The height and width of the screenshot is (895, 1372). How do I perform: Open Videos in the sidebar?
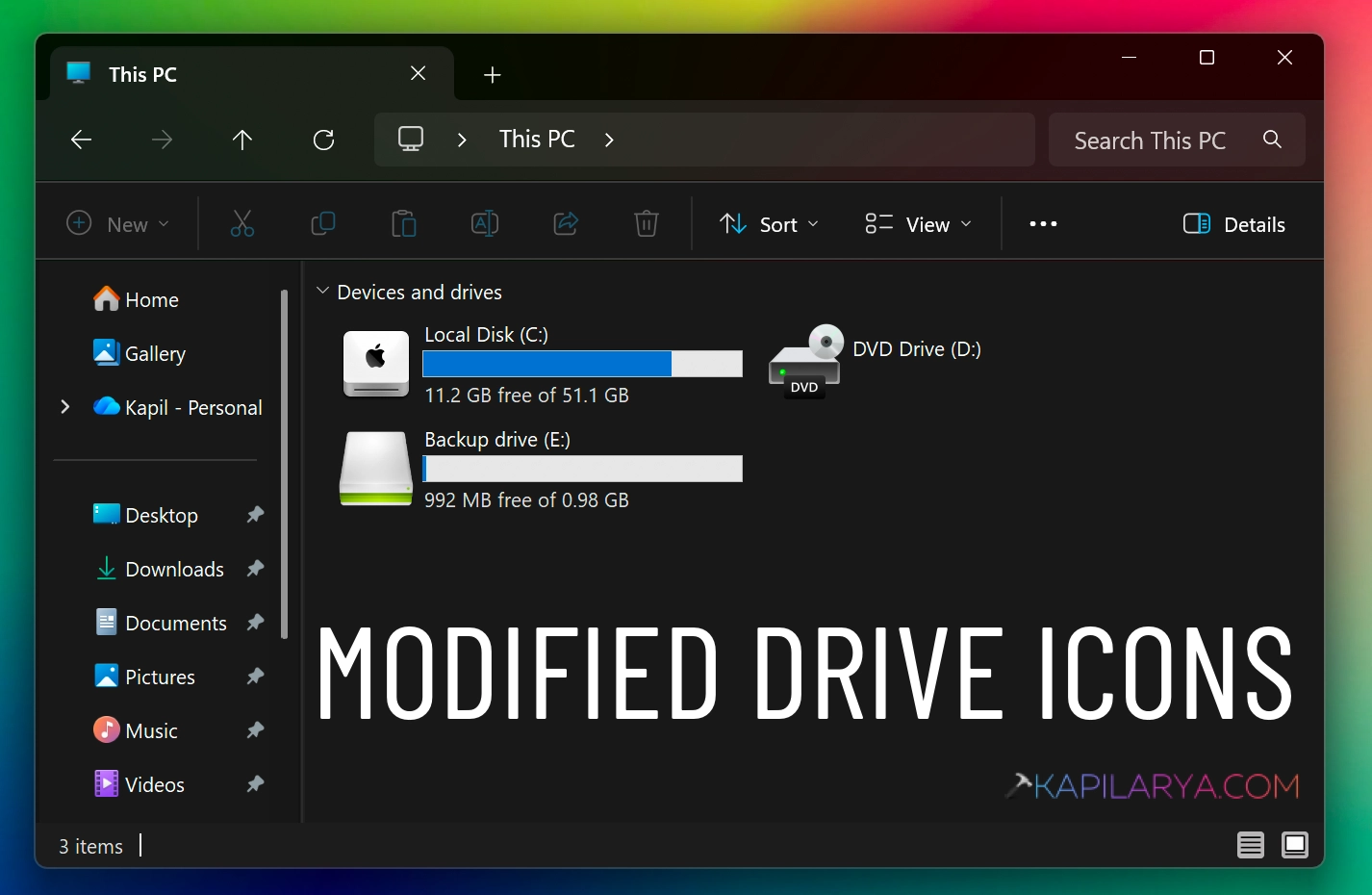[139, 784]
